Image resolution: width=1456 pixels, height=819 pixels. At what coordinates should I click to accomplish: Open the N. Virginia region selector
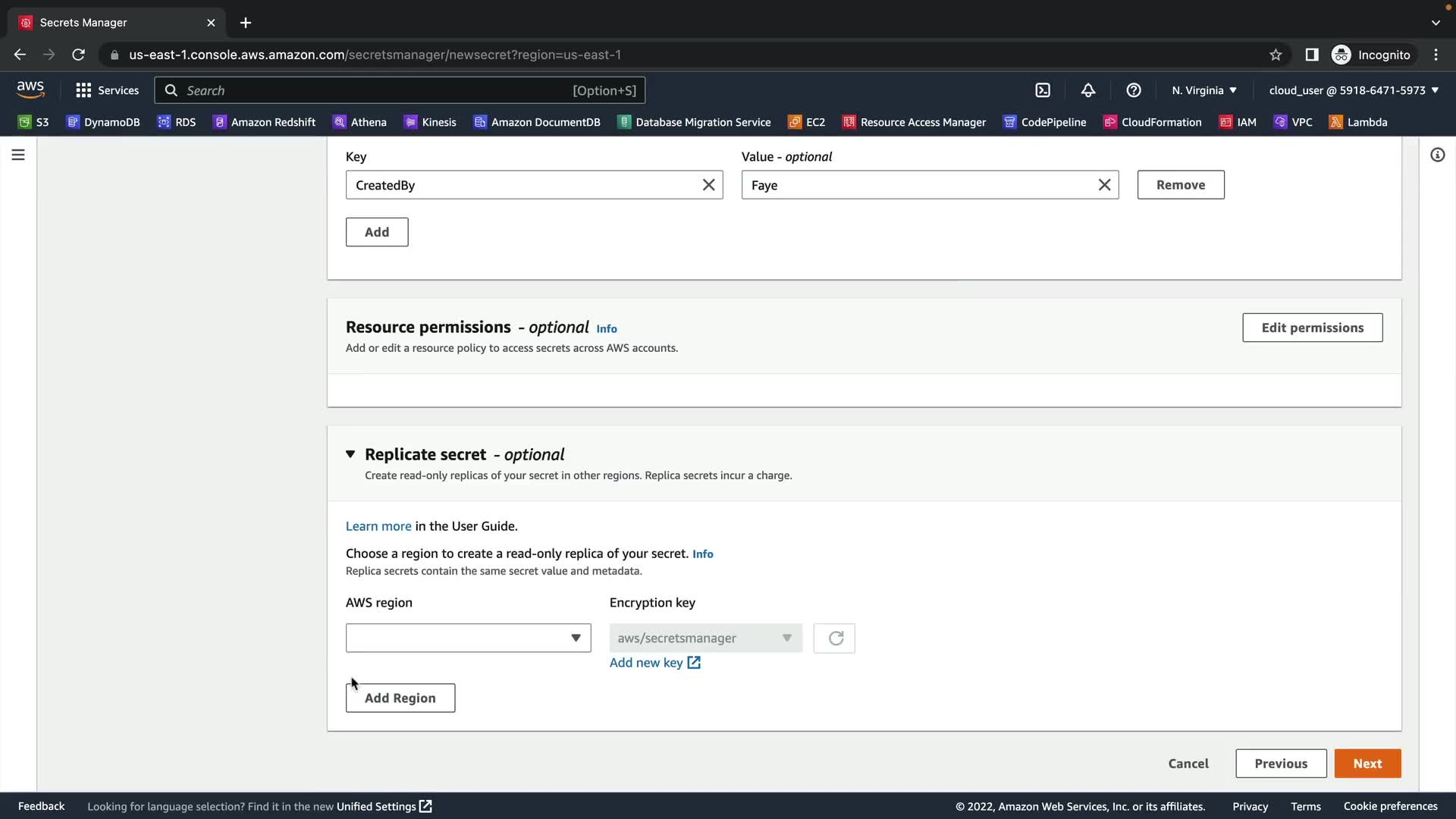pos(1204,90)
